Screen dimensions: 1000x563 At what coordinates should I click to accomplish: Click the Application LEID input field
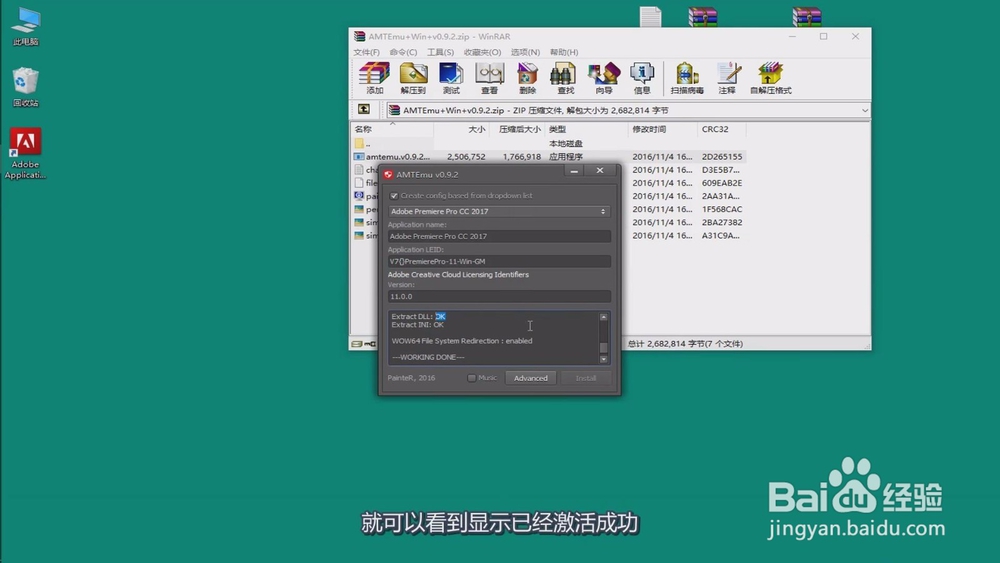point(499,261)
